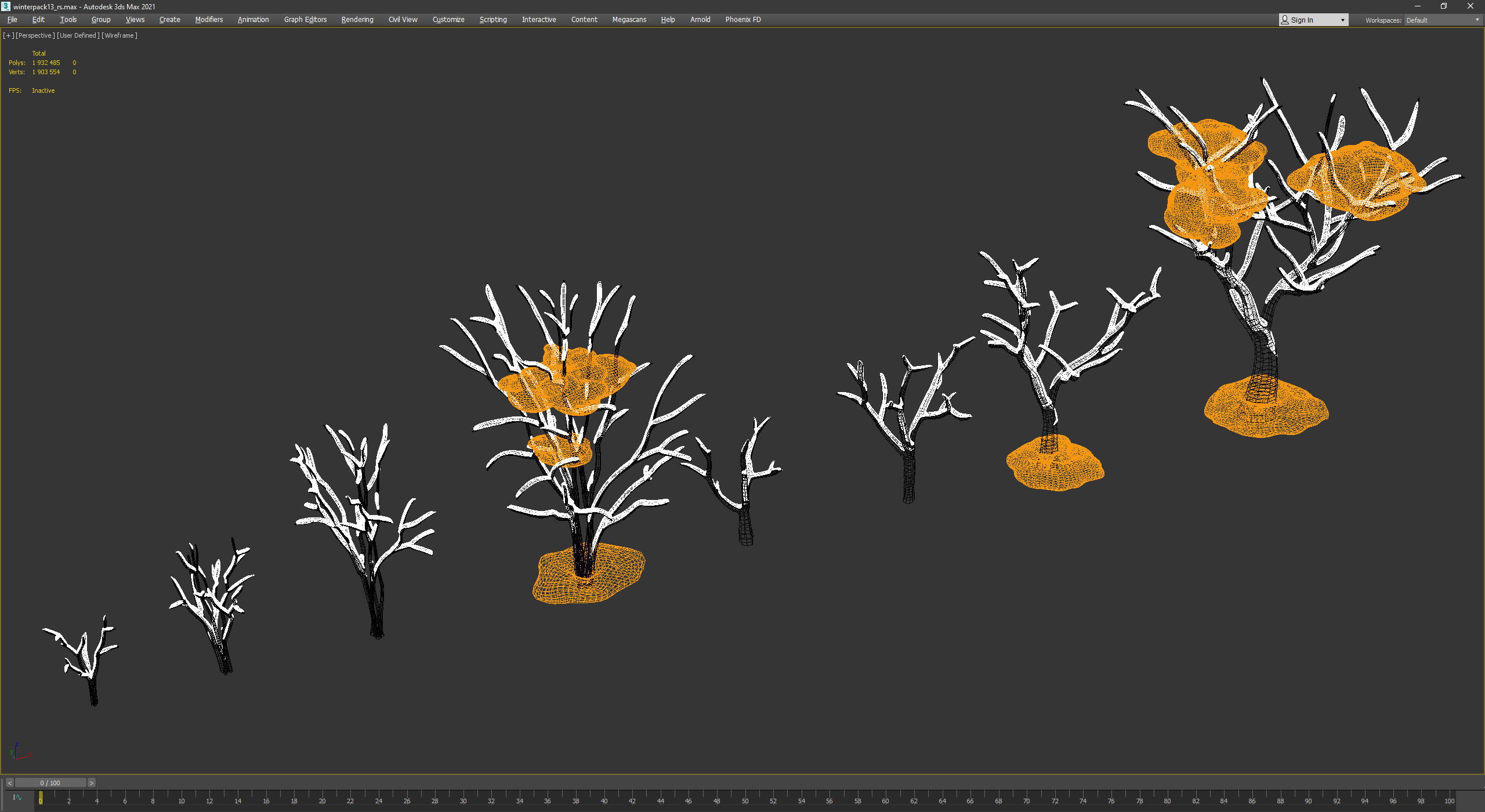Open the File menu
The image size is (1485, 812).
(12, 20)
